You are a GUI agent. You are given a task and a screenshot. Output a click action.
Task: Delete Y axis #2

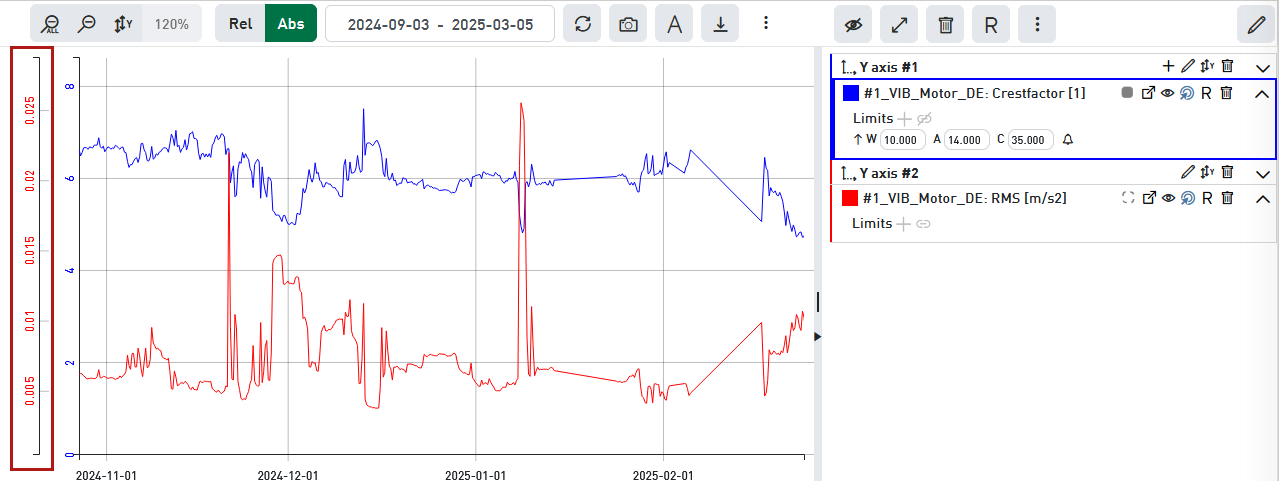[1228, 172]
